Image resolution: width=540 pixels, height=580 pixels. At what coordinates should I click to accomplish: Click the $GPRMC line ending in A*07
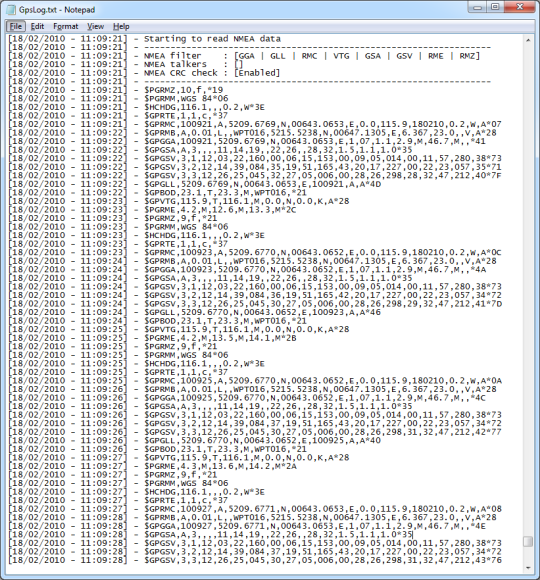255,124
